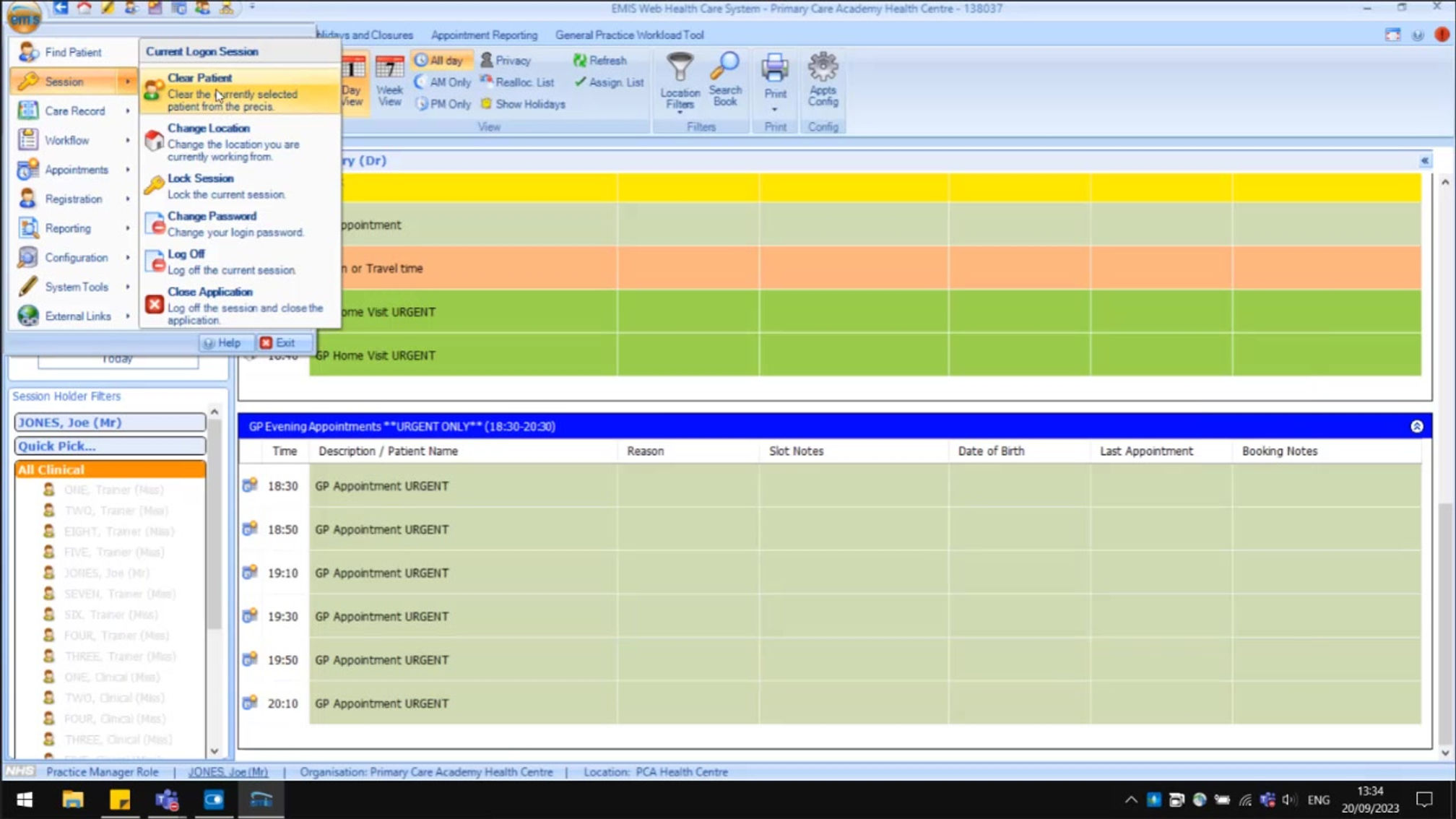Open the Realloc. List
This screenshot has height=819, width=1456.
(x=517, y=82)
